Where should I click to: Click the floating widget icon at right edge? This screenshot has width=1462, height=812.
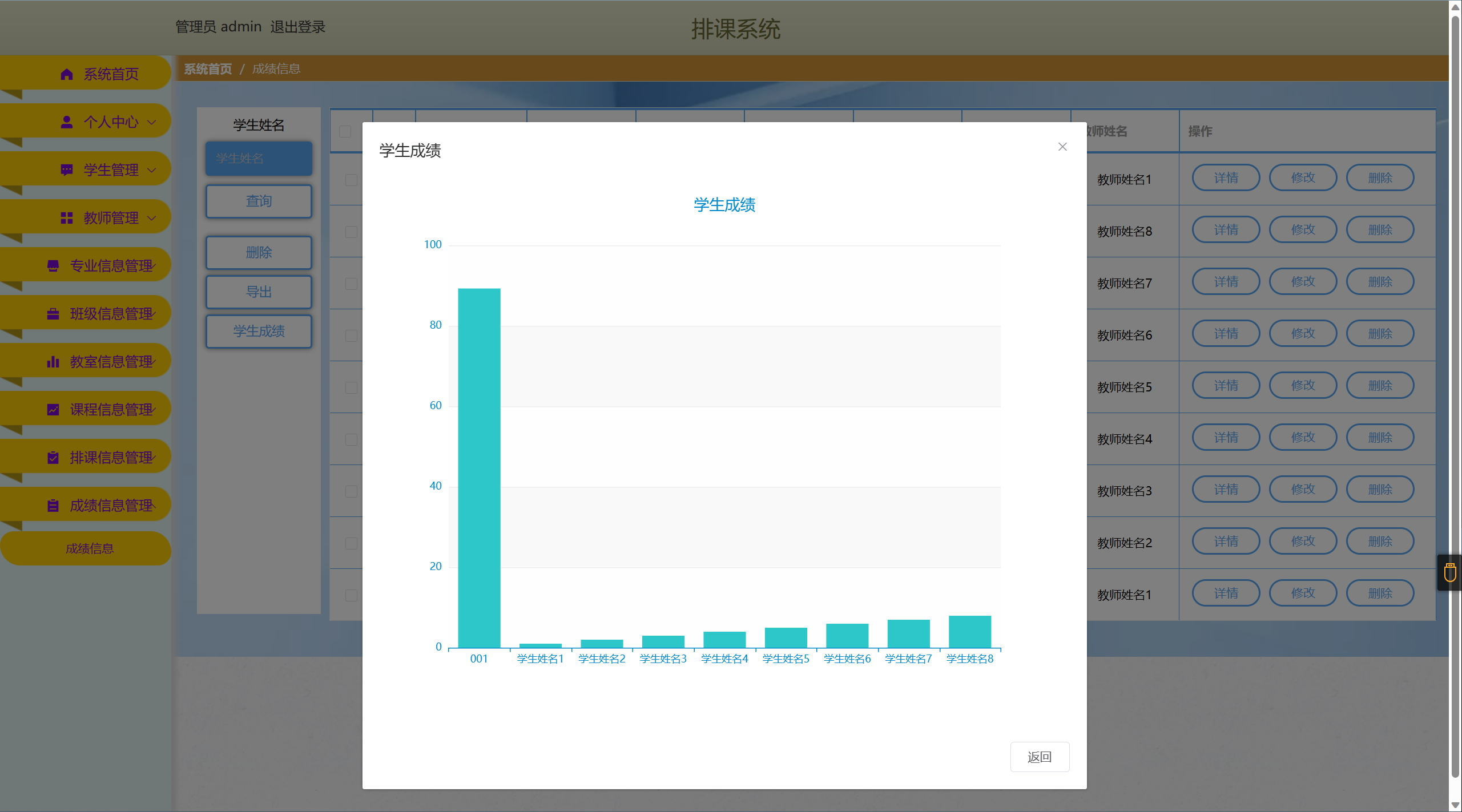tap(1449, 572)
